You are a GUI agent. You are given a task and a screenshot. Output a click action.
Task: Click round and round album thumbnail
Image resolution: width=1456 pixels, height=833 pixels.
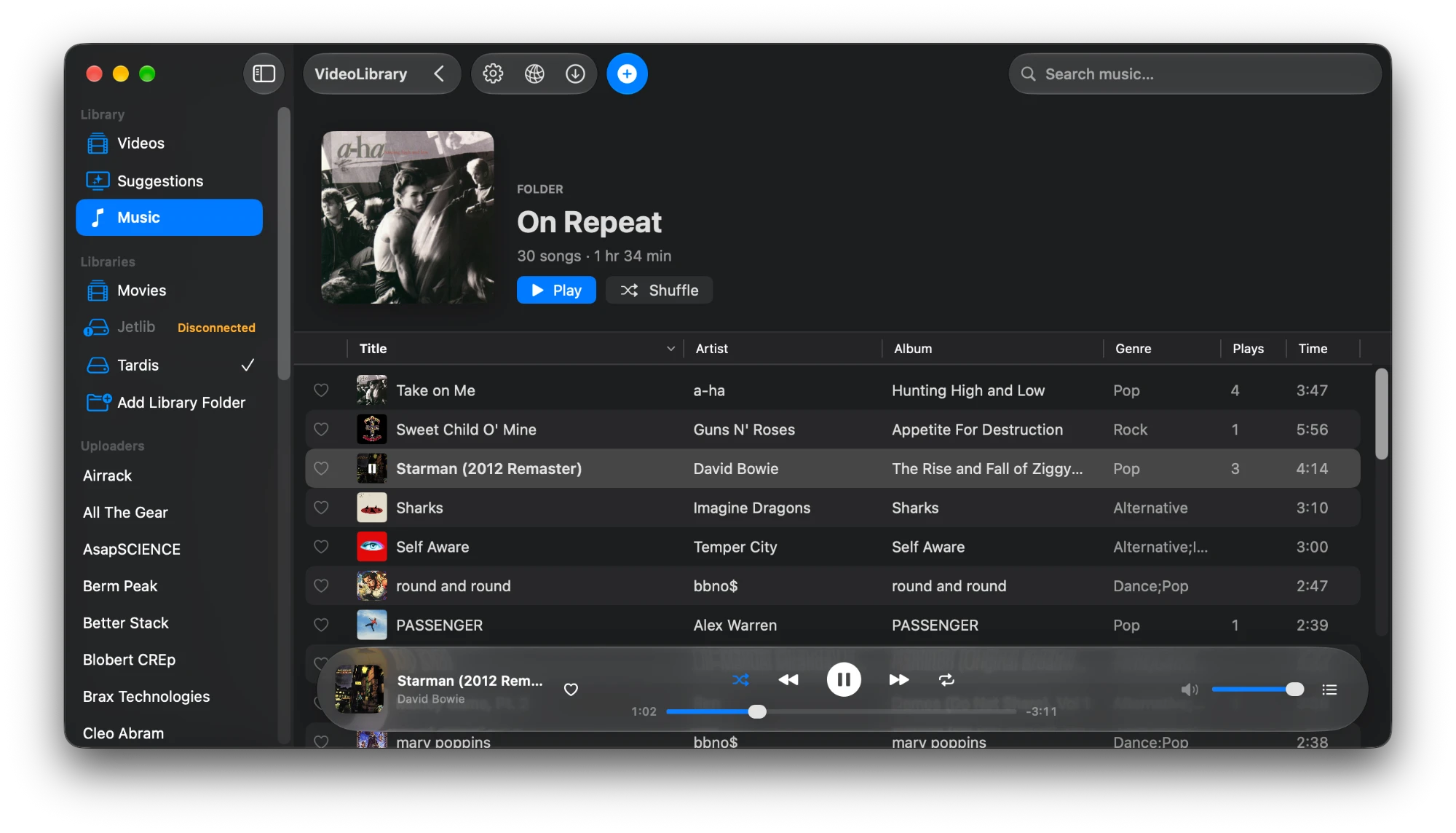[x=372, y=586]
